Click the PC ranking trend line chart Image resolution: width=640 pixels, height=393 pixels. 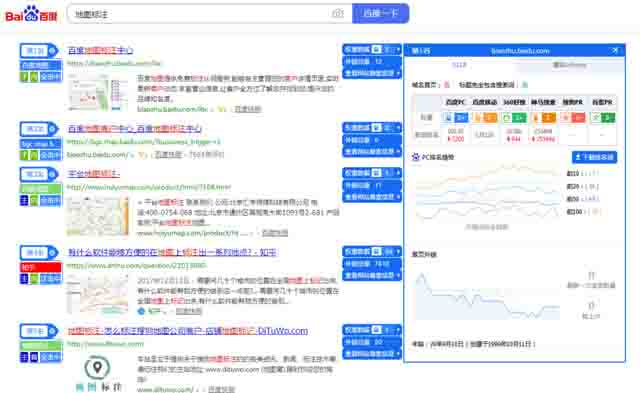click(x=487, y=194)
